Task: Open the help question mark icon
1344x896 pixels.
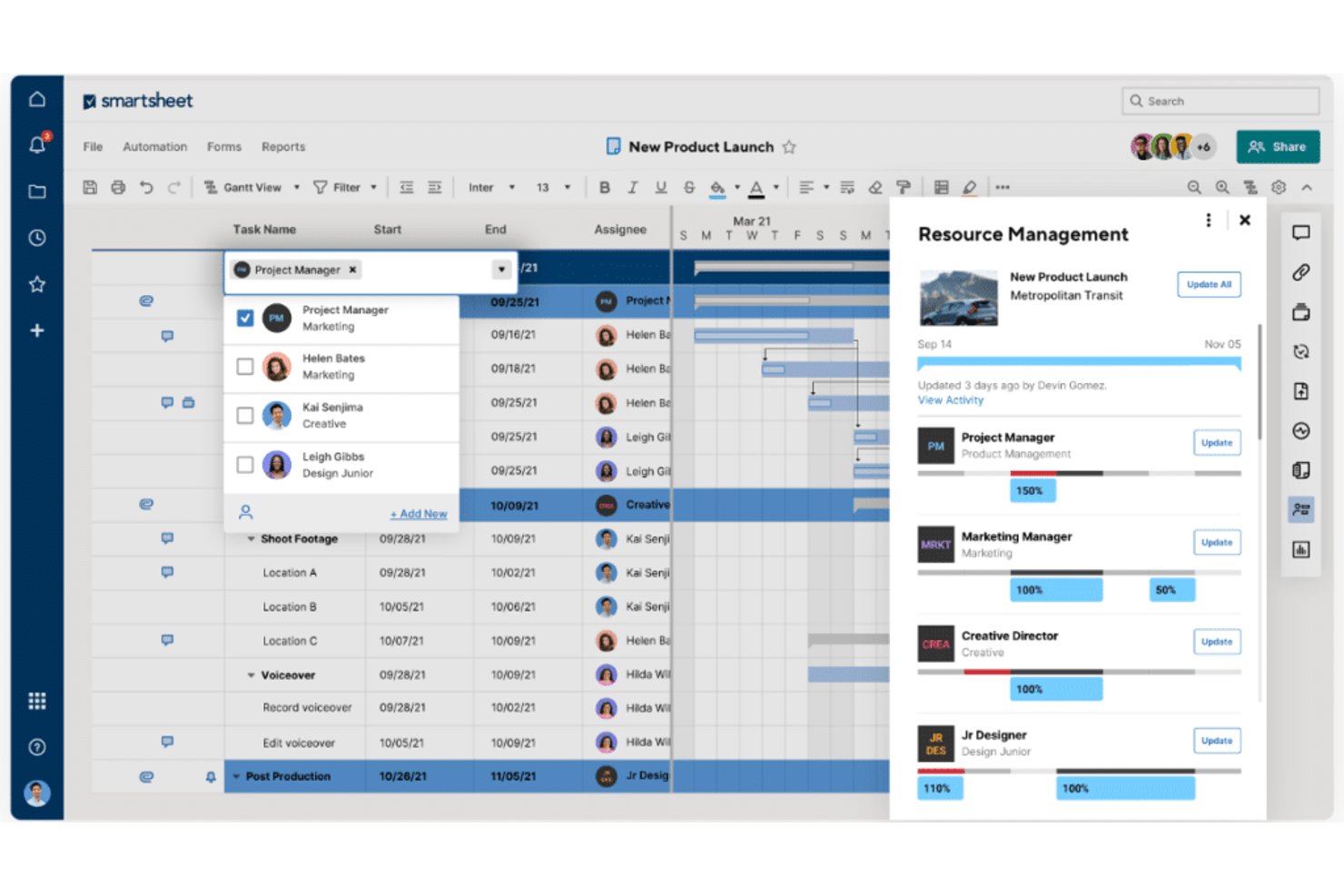Action: pyautogui.click(x=37, y=747)
